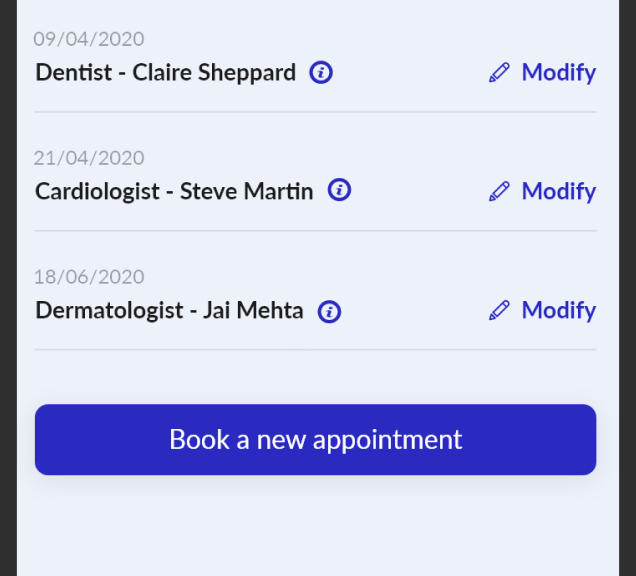The image size is (636, 576).
Task: Select the Cardiologist - Steve Martin title
Action: [x=174, y=191]
